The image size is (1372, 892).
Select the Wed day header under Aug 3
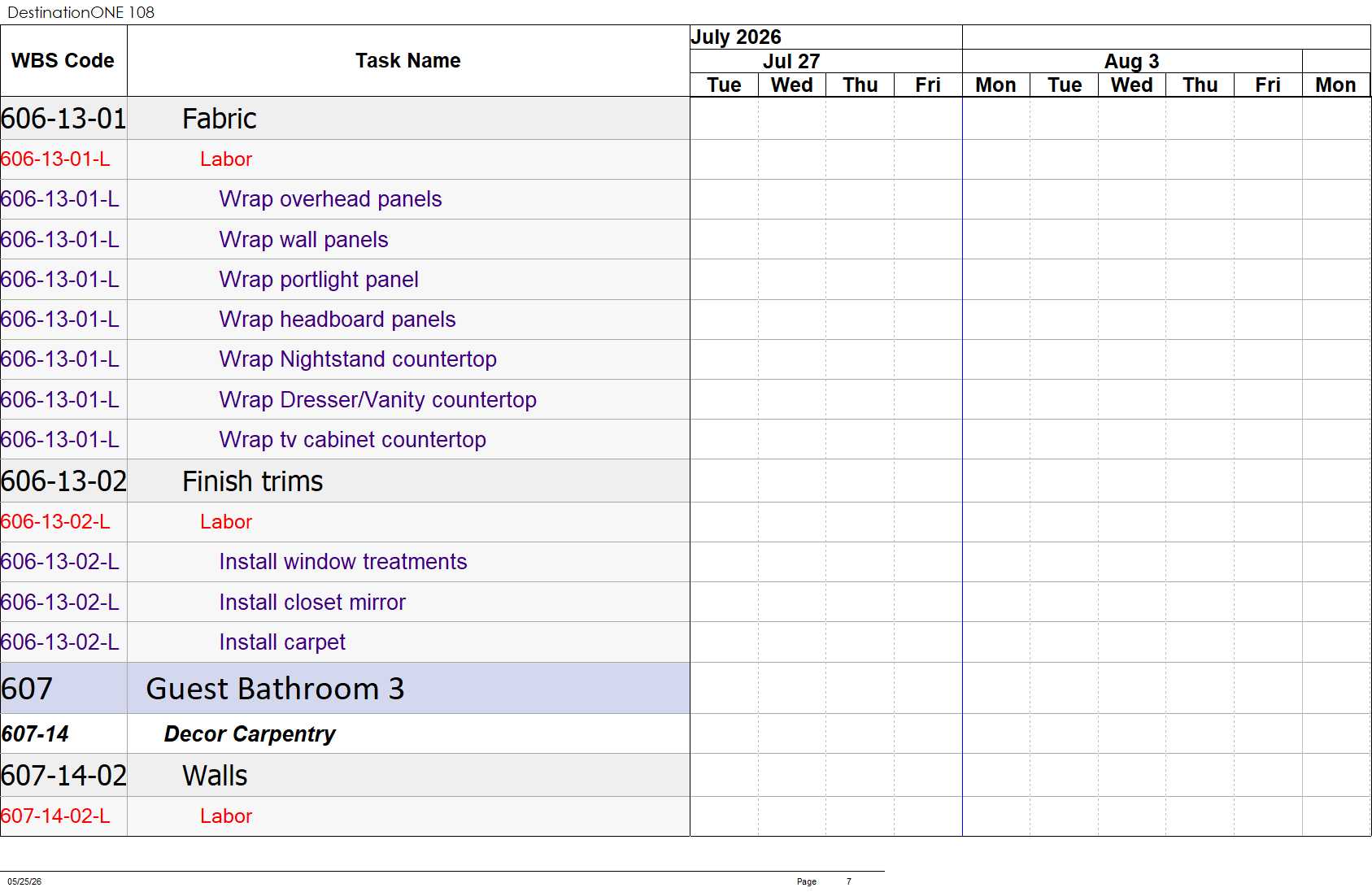(1132, 85)
